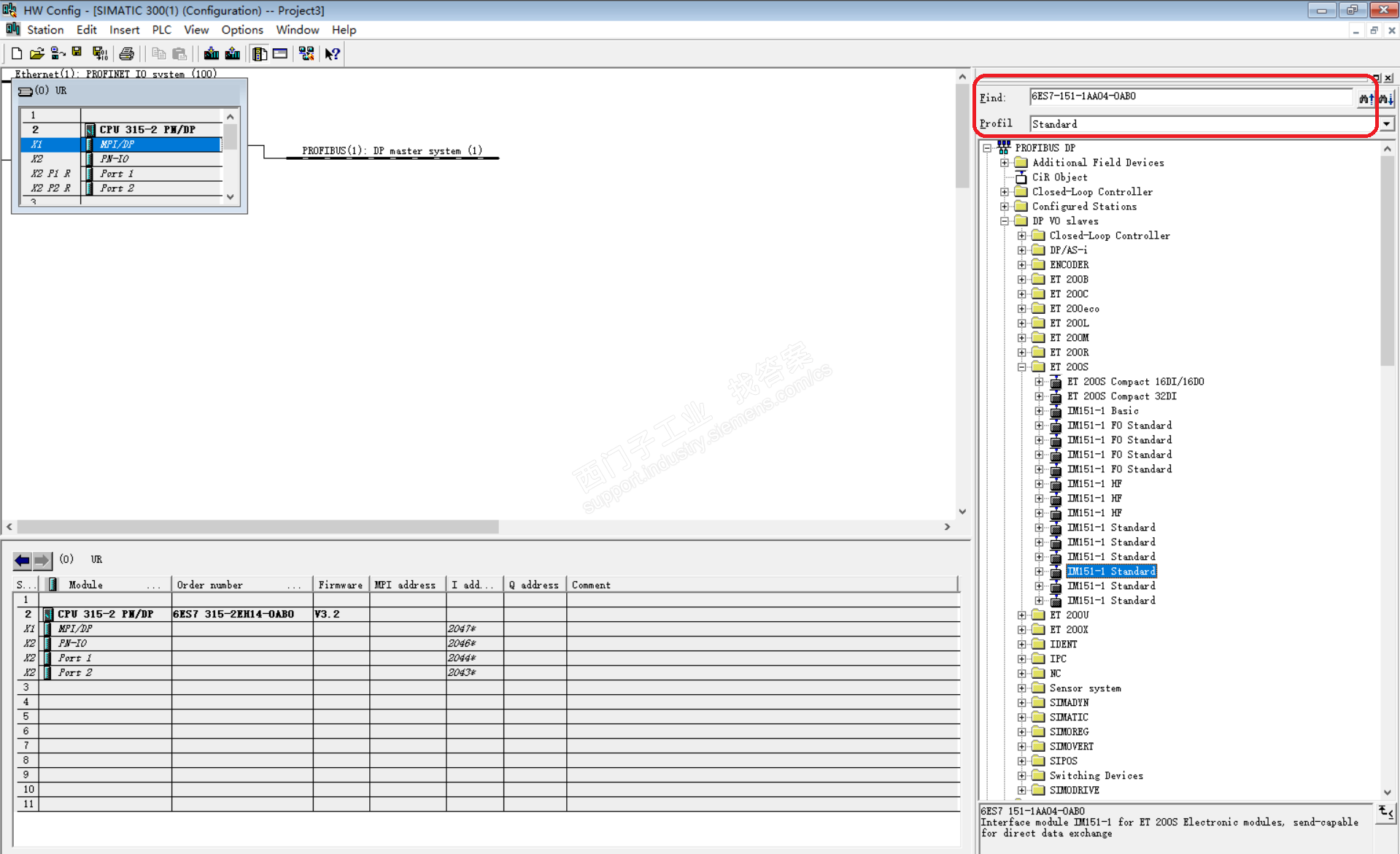Activate the context Help pointer icon
Viewport: 1400px width, 854px height.
333,53
